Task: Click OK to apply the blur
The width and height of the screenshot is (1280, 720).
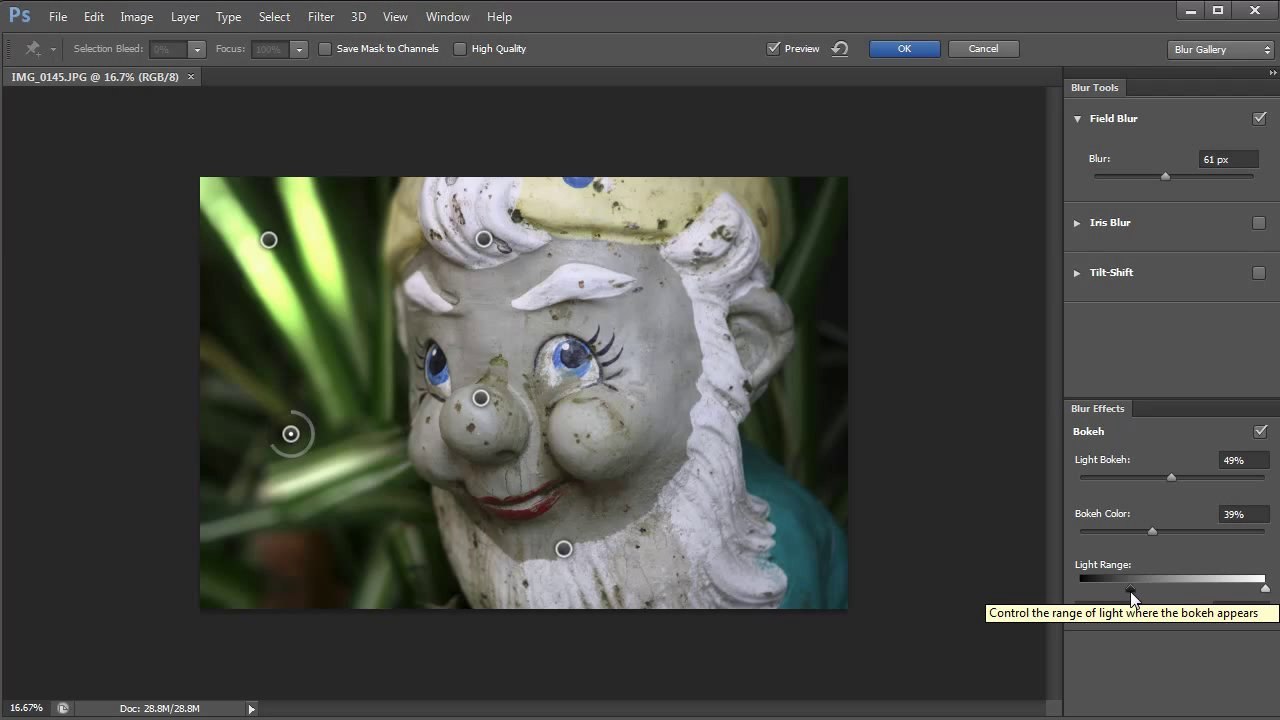Action: click(904, 48)
